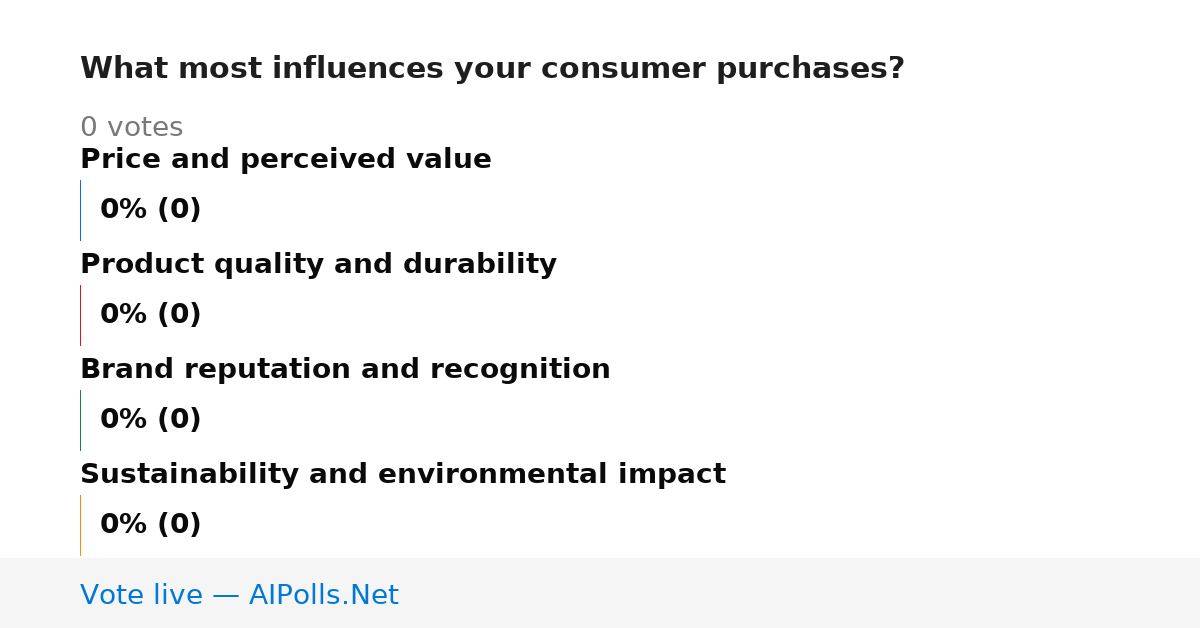Choose the Price and perceived value option

click(x=286, y=160)
